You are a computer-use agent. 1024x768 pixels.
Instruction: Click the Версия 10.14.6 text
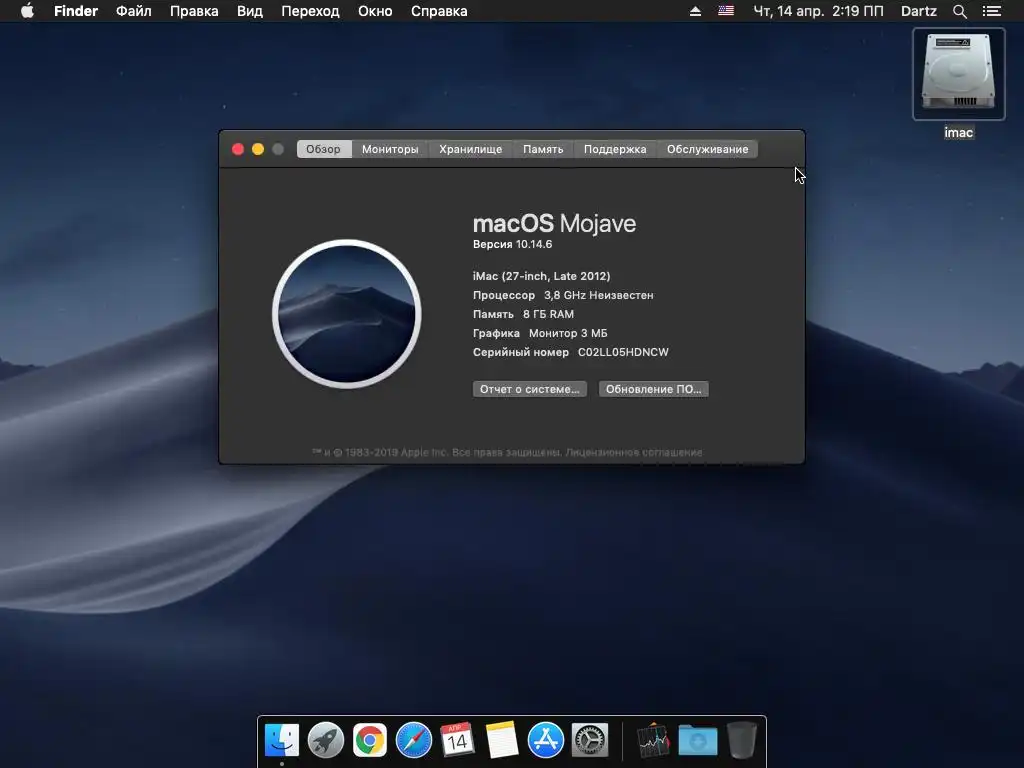click(x=513, y=244)
